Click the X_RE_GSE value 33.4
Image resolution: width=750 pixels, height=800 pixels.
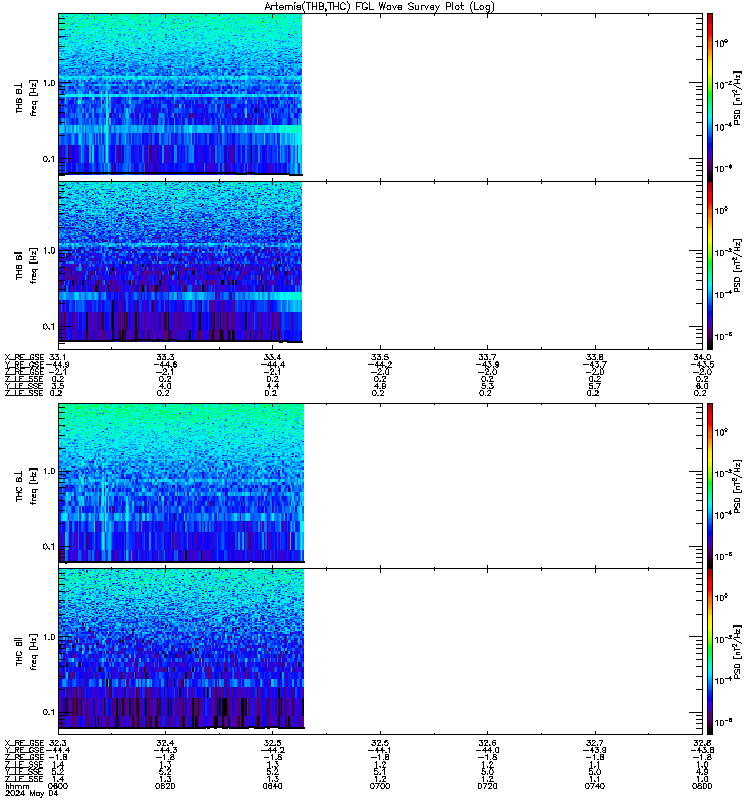click(x=272, y=357)
